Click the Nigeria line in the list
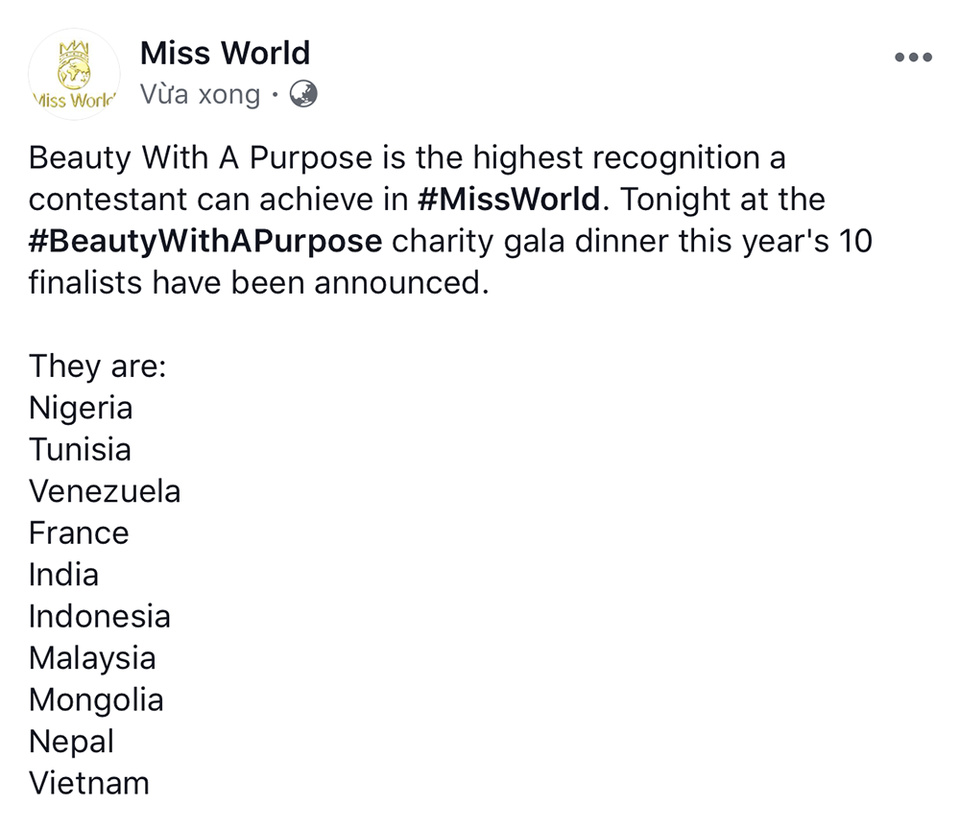This screenshot has width=960, height=828. coord(81,408)
